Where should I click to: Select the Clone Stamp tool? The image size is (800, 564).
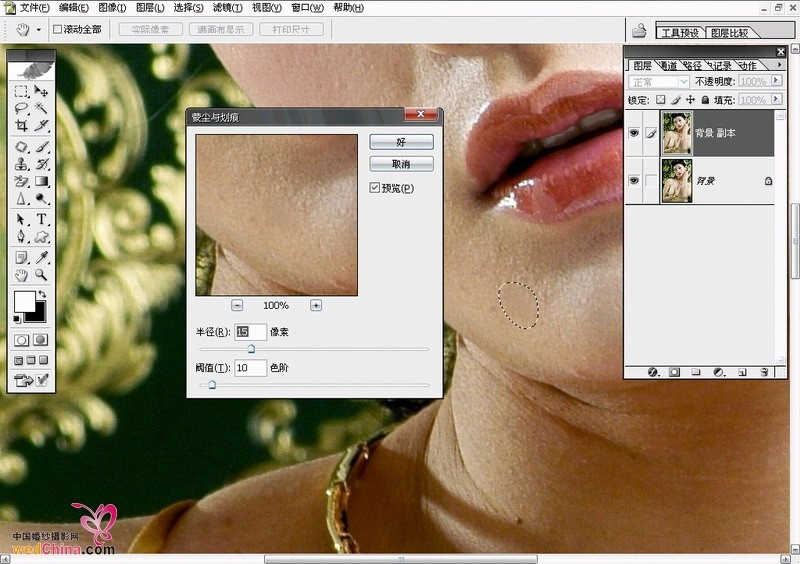pos(21,164)
